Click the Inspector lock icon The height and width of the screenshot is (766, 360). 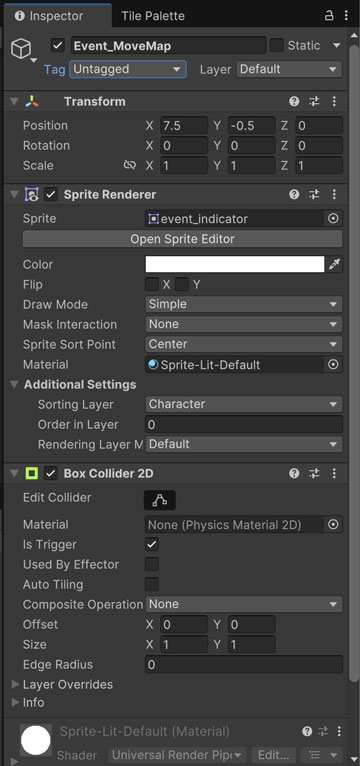tap(329, 16)
